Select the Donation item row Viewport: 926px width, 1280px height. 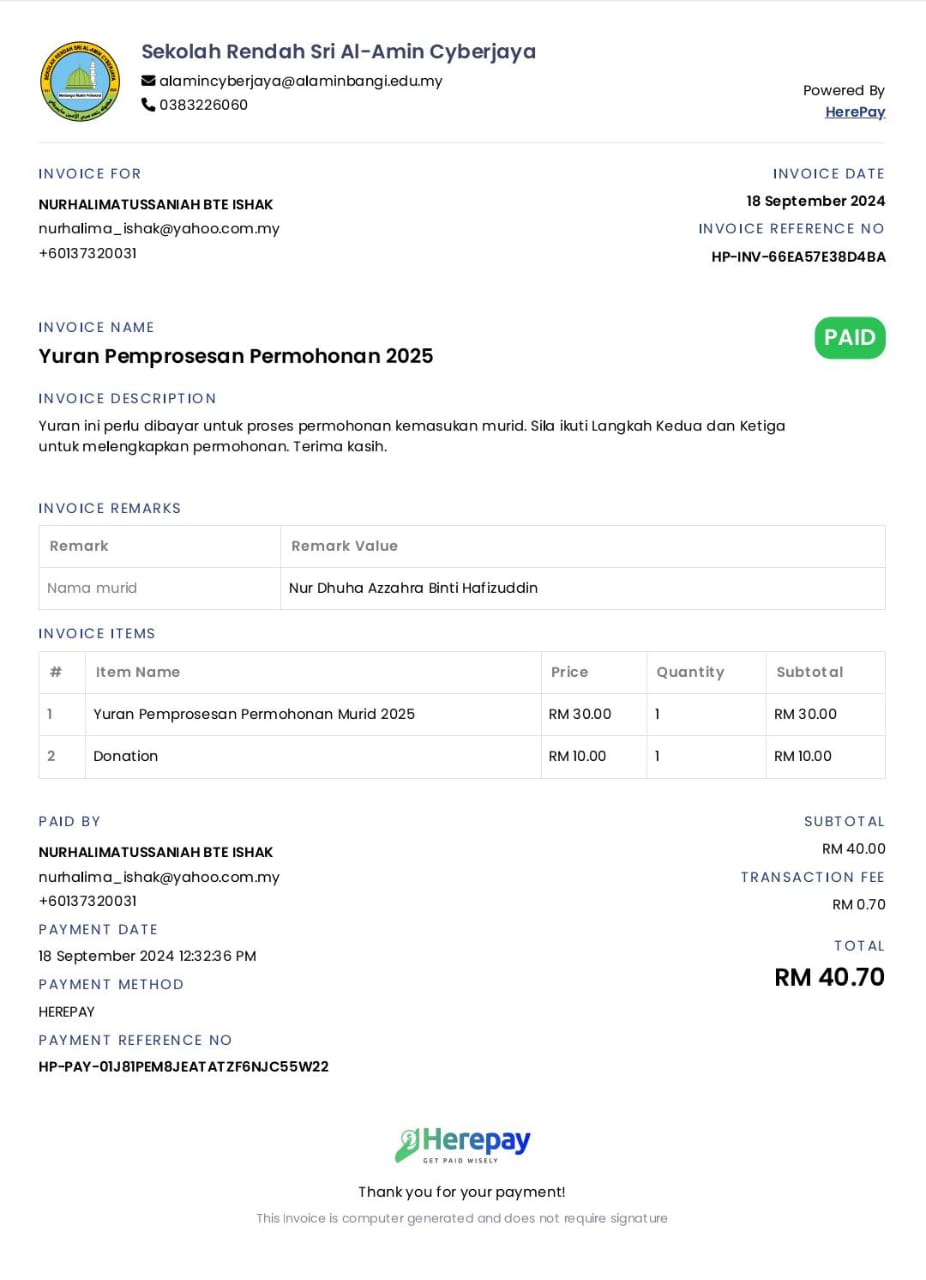(462, 757)
